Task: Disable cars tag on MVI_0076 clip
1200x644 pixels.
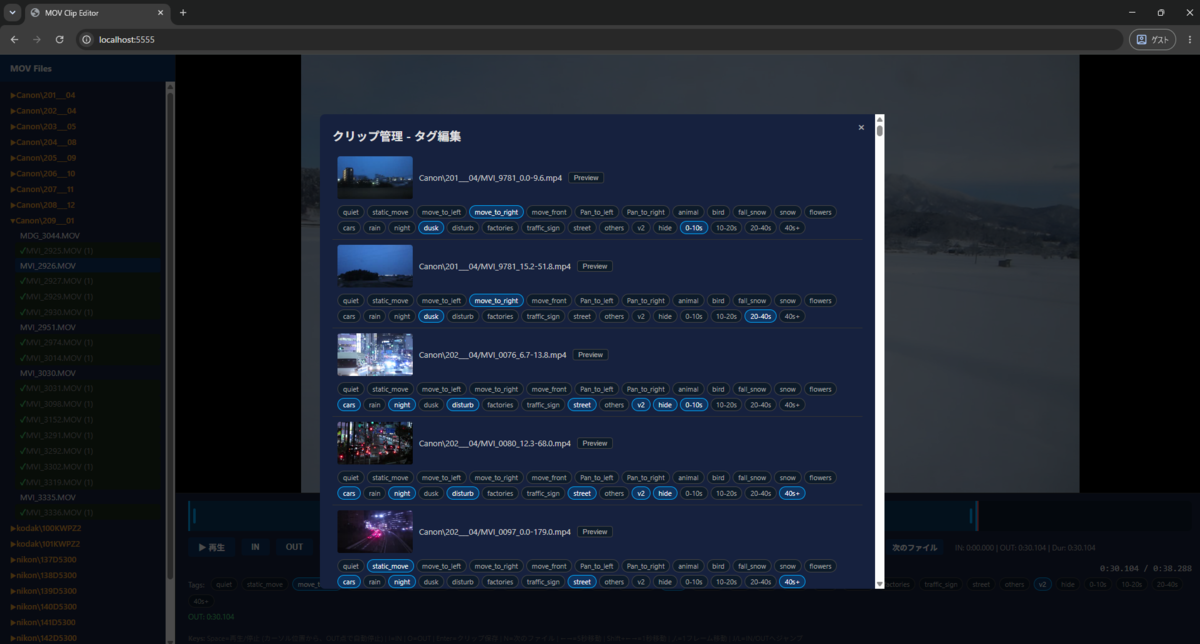Action: pyautogui.click(x=349, y=405)
